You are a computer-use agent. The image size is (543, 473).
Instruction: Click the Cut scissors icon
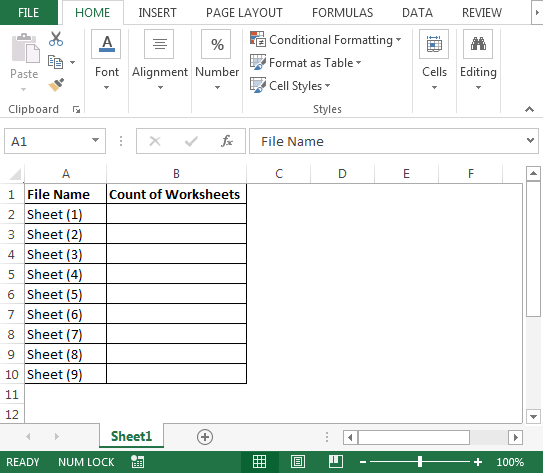56,39
